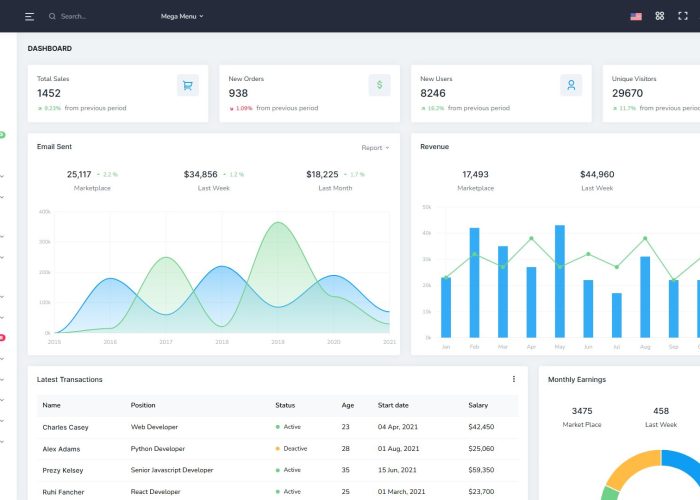Open the US flag language selector
Viewport: 700px width, 500px height.
click(636, 17)
